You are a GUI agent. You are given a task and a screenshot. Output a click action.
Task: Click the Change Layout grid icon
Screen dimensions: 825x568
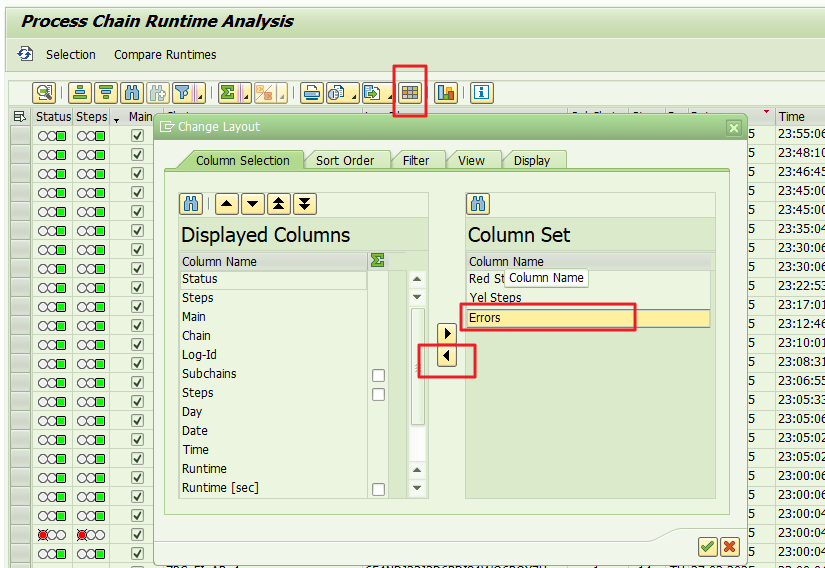[x=410, y=93]
